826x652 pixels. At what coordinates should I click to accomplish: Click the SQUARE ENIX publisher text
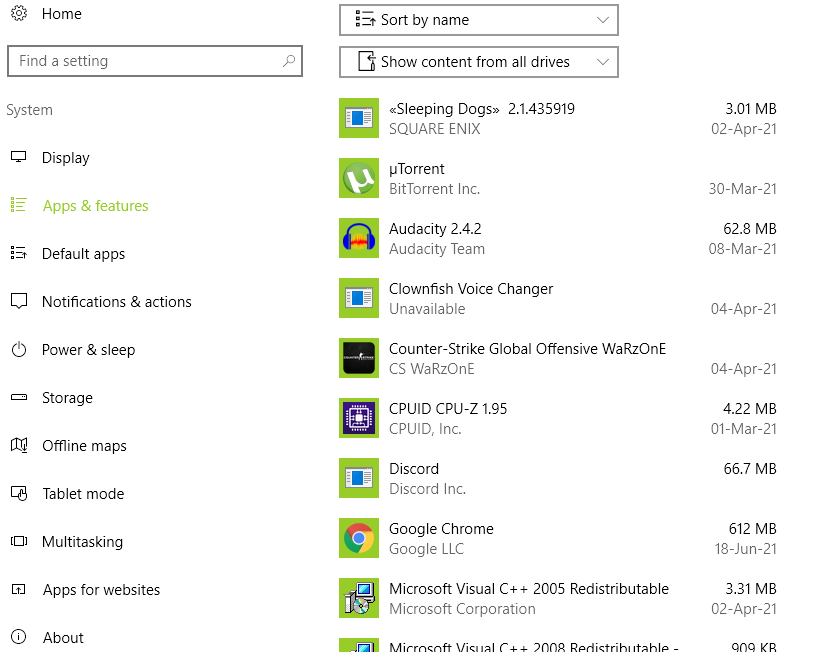435,129
